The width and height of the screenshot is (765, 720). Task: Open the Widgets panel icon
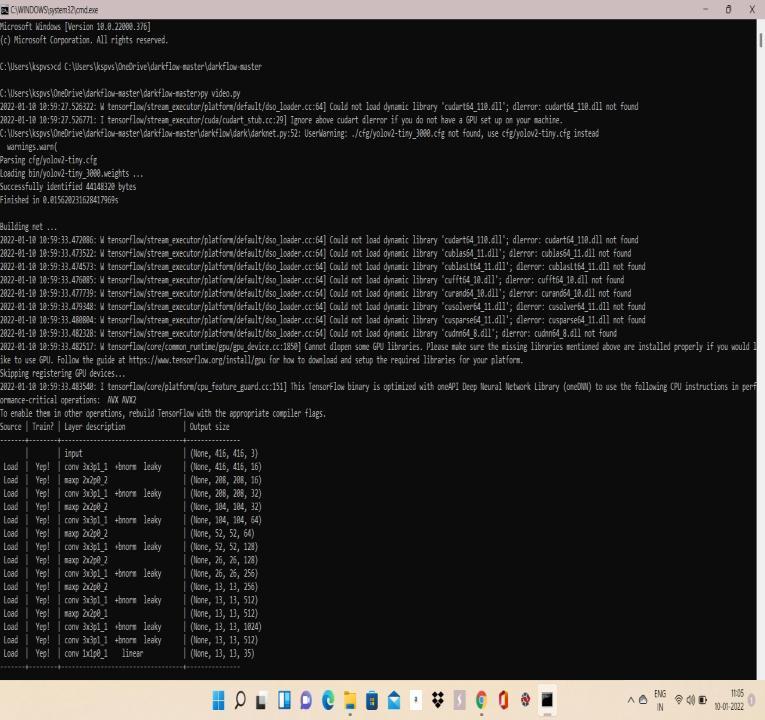coord(284,700)
